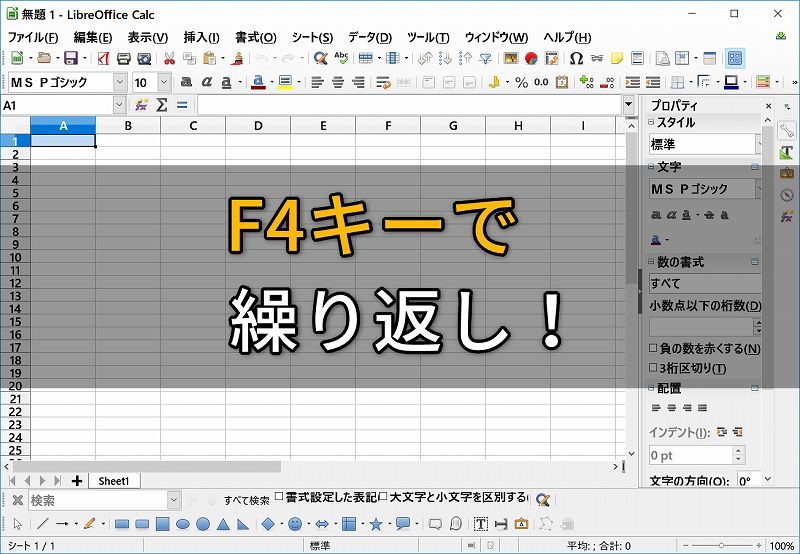Click the Sum sigma icon in formula bar
The width and height of the screenshot is (800, 554).
162,105
